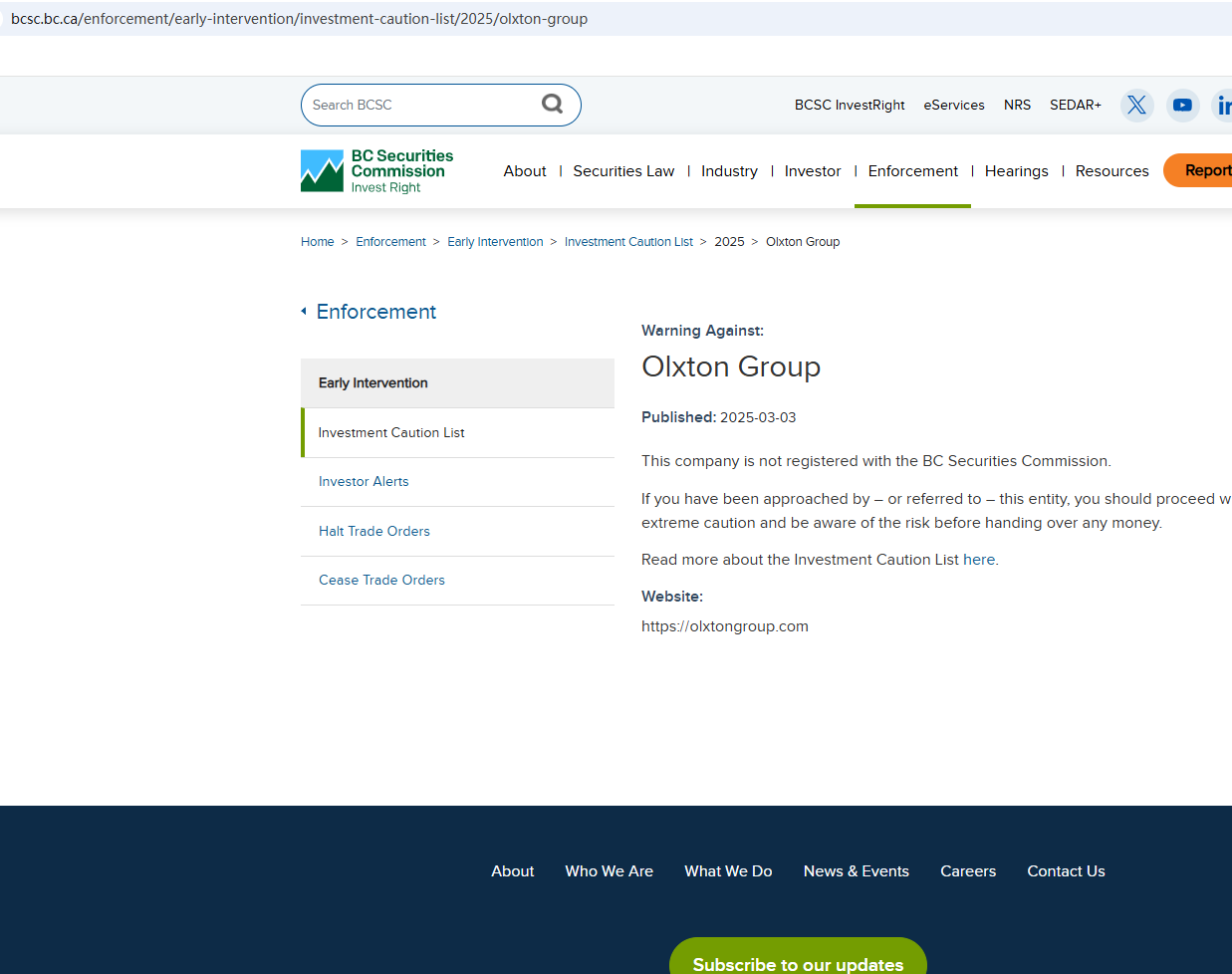
Task: Select Early Intervention sidebar heading
Action: pyautogui.click(x=457, y=383)
